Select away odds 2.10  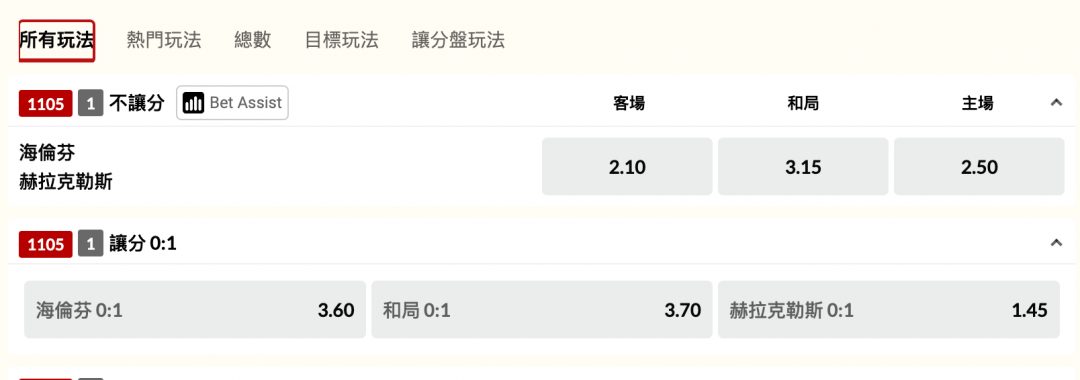pos(627,167)
